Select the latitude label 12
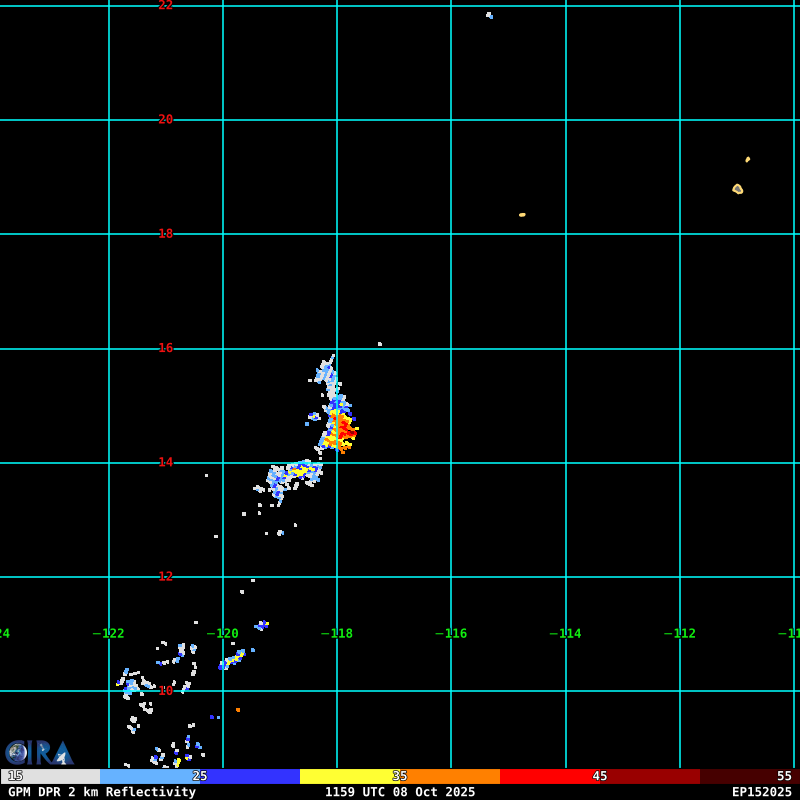This screenshot has width=800, height=800. [x=165, y=577]
